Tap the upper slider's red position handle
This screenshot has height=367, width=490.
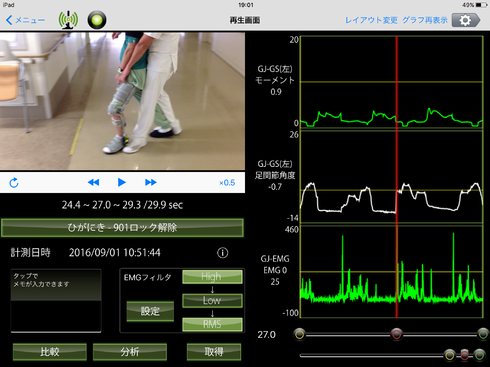pos(397,334)
